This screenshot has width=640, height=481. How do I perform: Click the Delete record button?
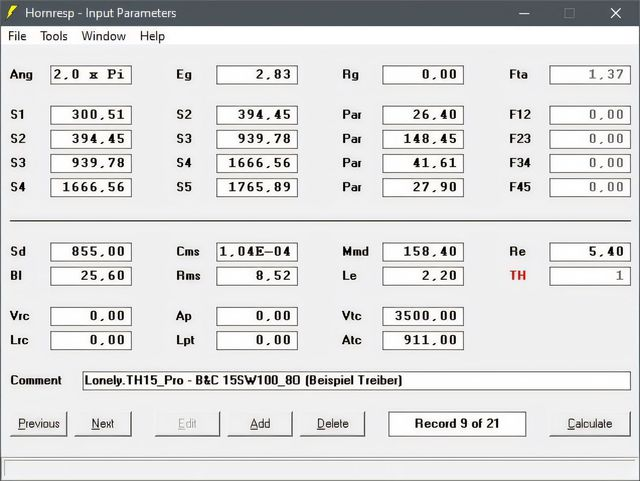pos(333,424)
